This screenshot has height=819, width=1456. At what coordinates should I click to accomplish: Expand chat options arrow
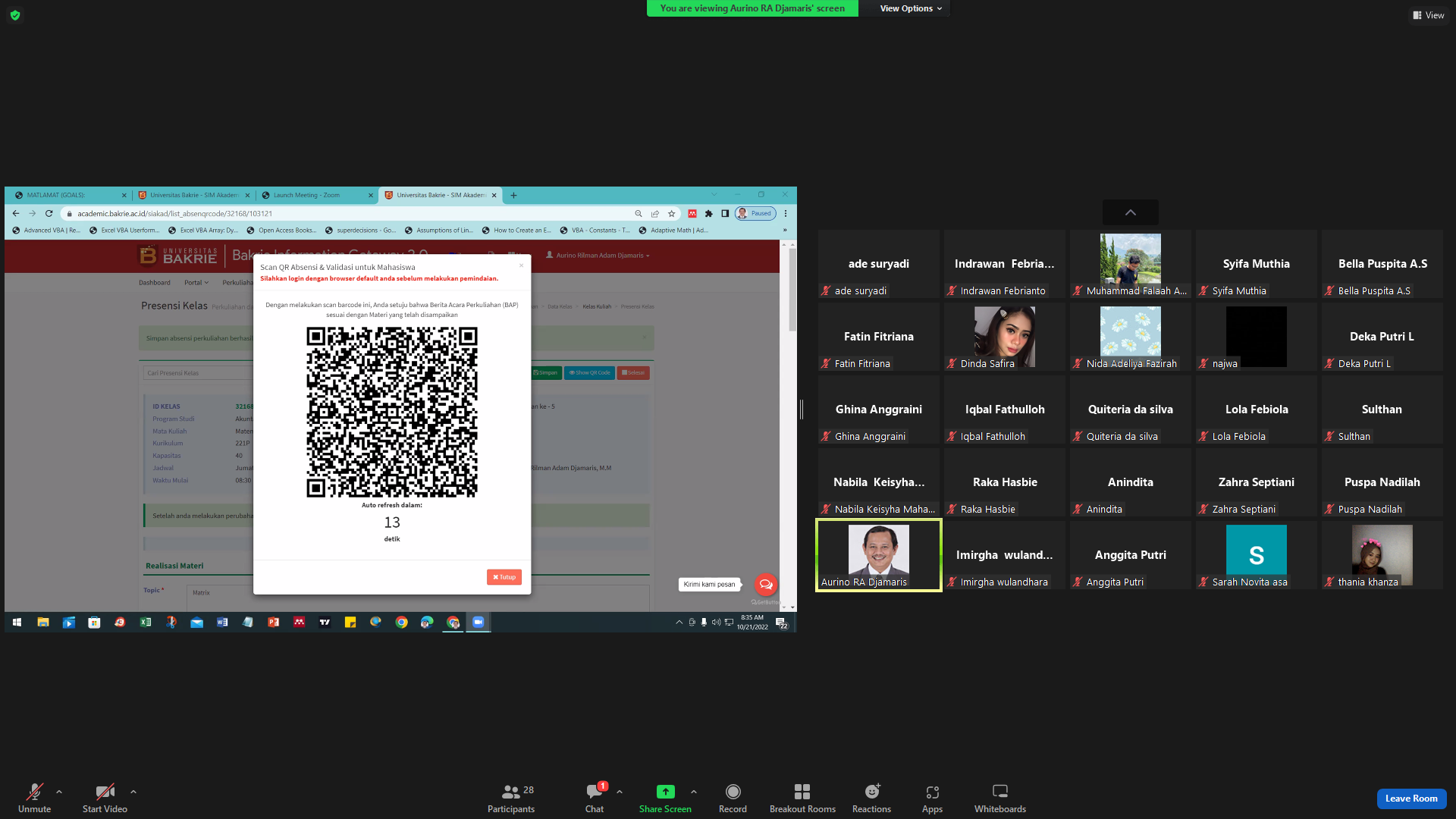620,792
